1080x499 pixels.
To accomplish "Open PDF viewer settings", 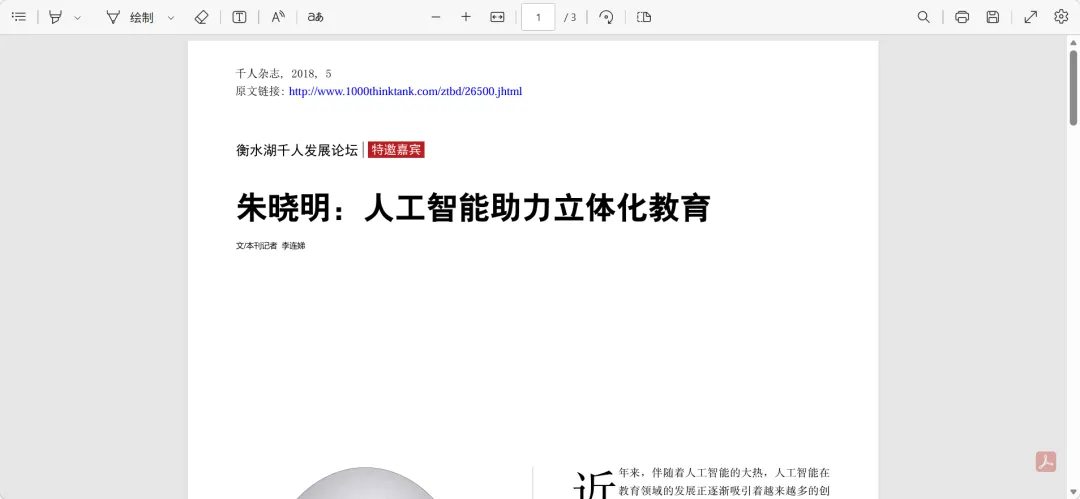I will [1061, 17].
